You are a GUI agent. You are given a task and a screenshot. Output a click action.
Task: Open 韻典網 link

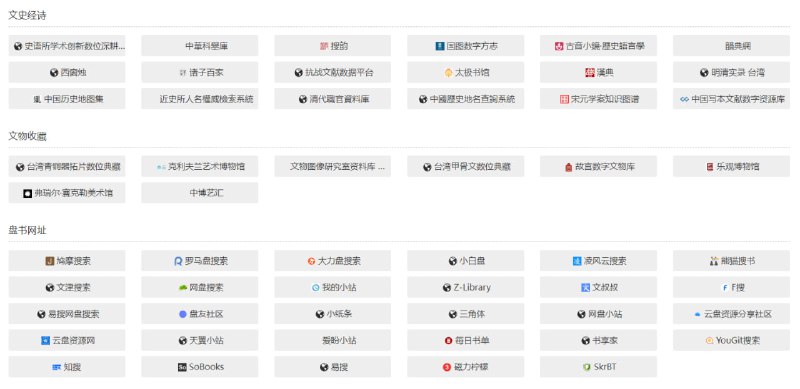pyautogui.click(x=731, y=46)
